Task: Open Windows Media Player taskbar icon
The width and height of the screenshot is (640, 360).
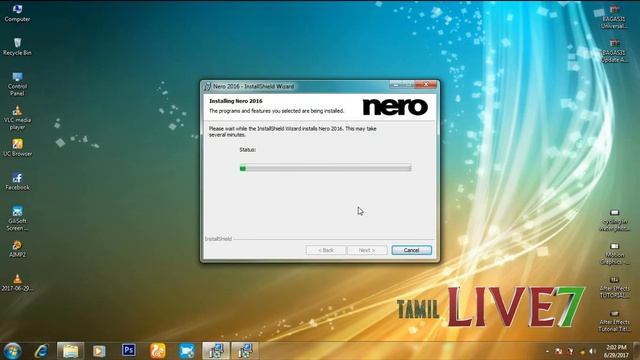Action: point(99,351)
